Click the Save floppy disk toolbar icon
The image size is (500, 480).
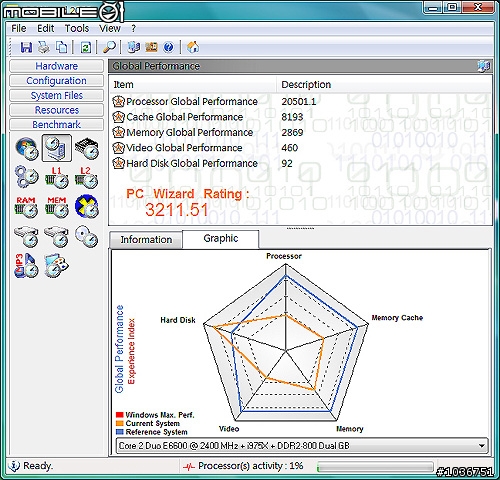26,47
